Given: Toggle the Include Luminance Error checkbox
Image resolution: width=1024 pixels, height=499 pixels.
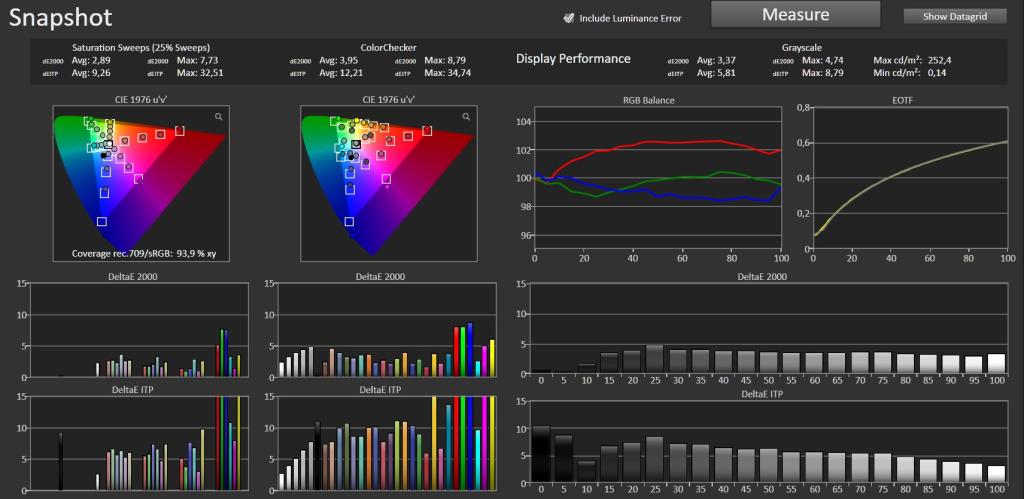Looking at the screenshot, I should [568, 18].
